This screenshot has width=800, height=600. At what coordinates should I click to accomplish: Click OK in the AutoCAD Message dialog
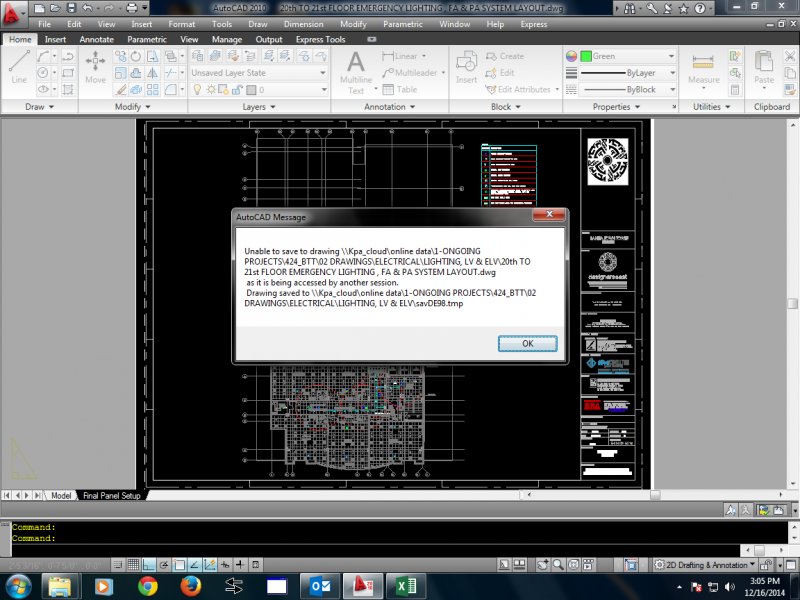click(x=528, y=343)
